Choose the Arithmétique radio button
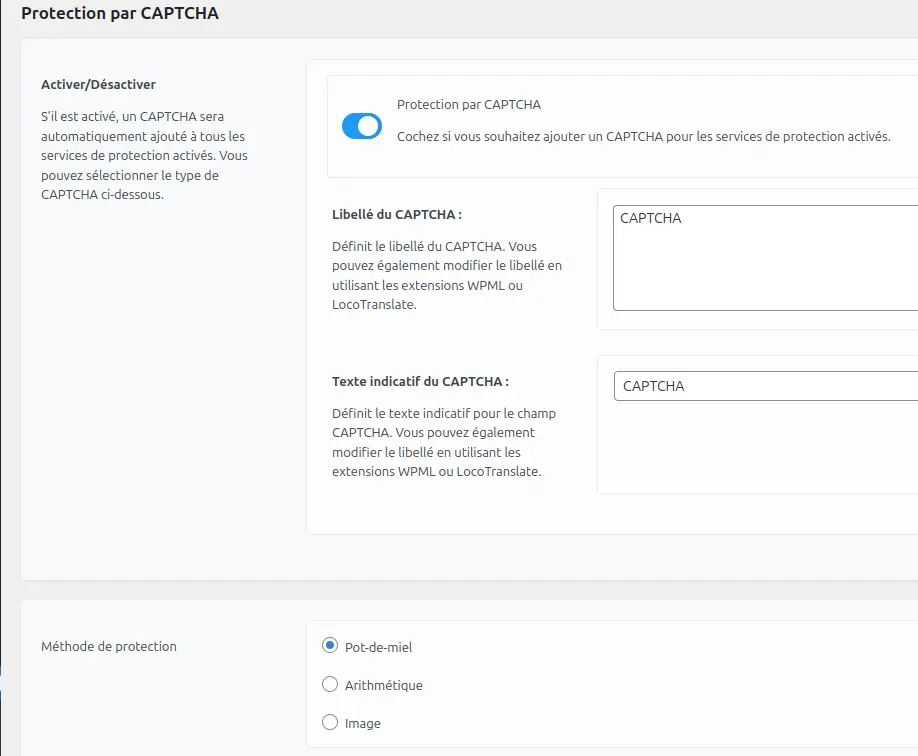Image resolution: width=918 pixels, height=756 pixels. [x=330, y=684]
